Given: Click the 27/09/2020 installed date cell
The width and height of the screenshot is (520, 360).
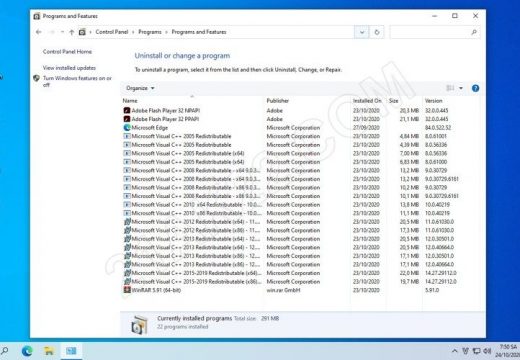Looking at the screenshot, I should click(x=366, y=128).
